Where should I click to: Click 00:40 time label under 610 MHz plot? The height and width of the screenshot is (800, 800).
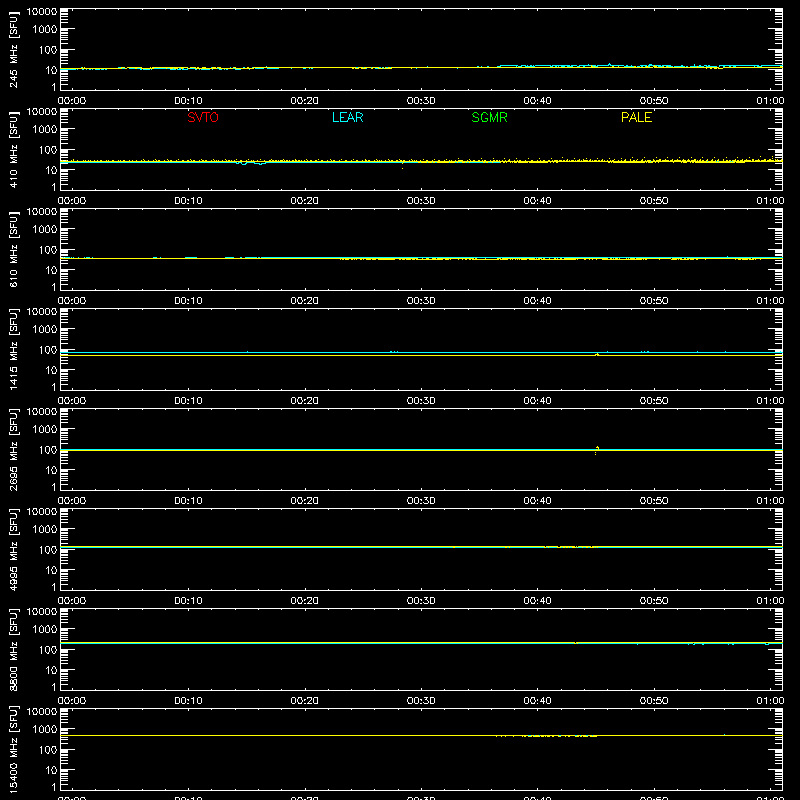537,301
